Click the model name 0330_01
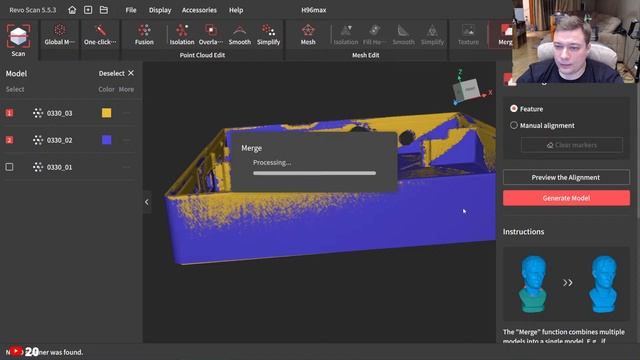Viewport: 640px width, 360px height. [x=59, y=167]
